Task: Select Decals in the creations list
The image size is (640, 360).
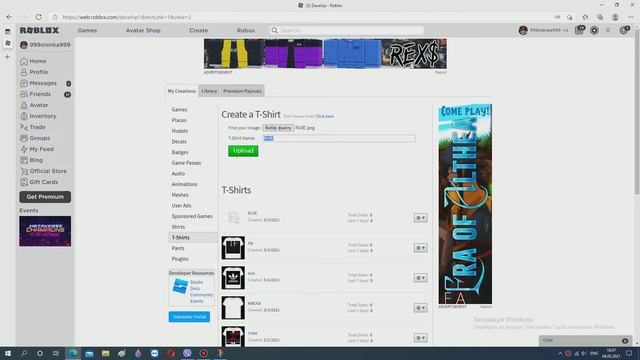Action: click(179, 142)
